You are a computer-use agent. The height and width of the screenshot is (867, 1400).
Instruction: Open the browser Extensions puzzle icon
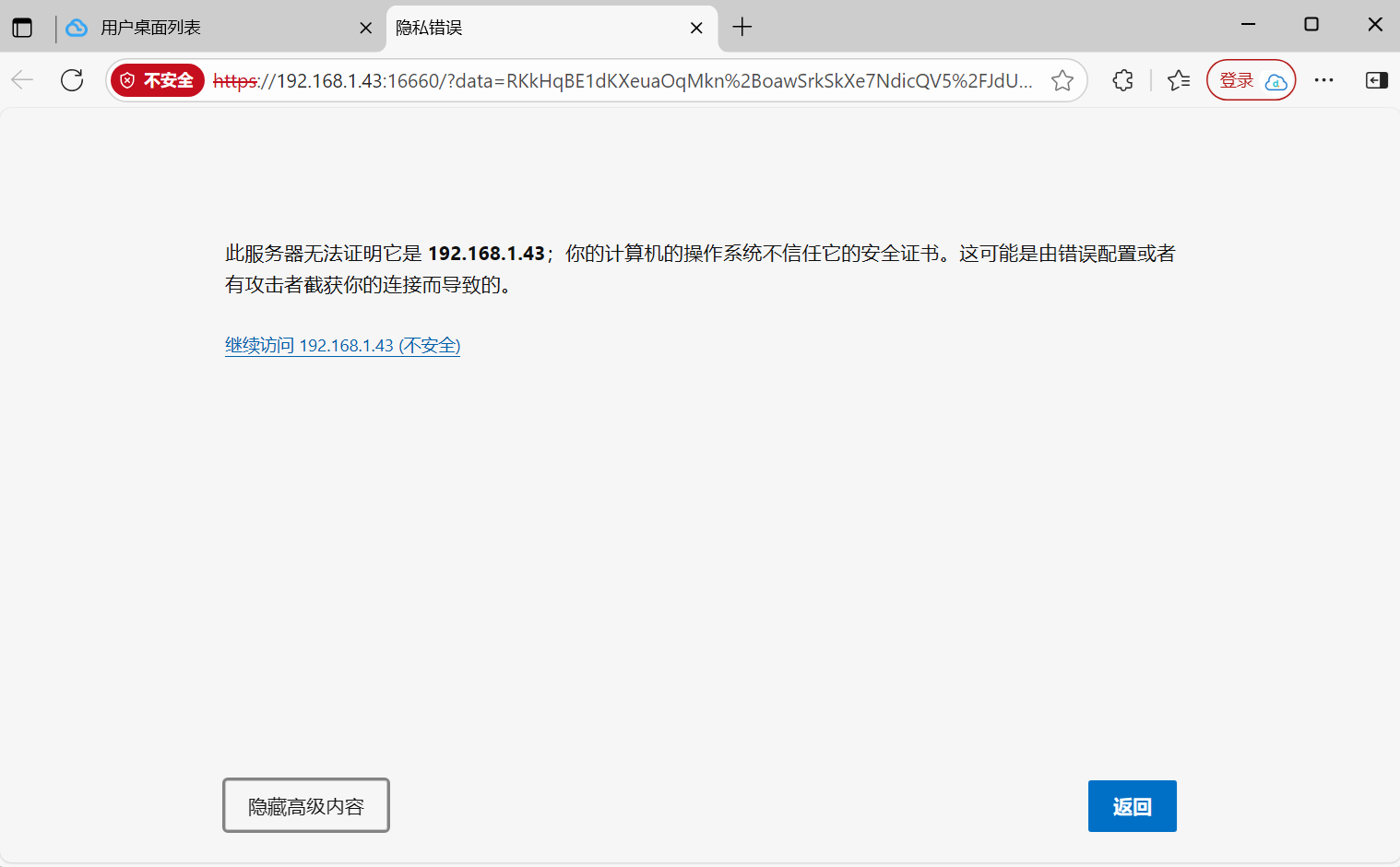point(1122,80)
